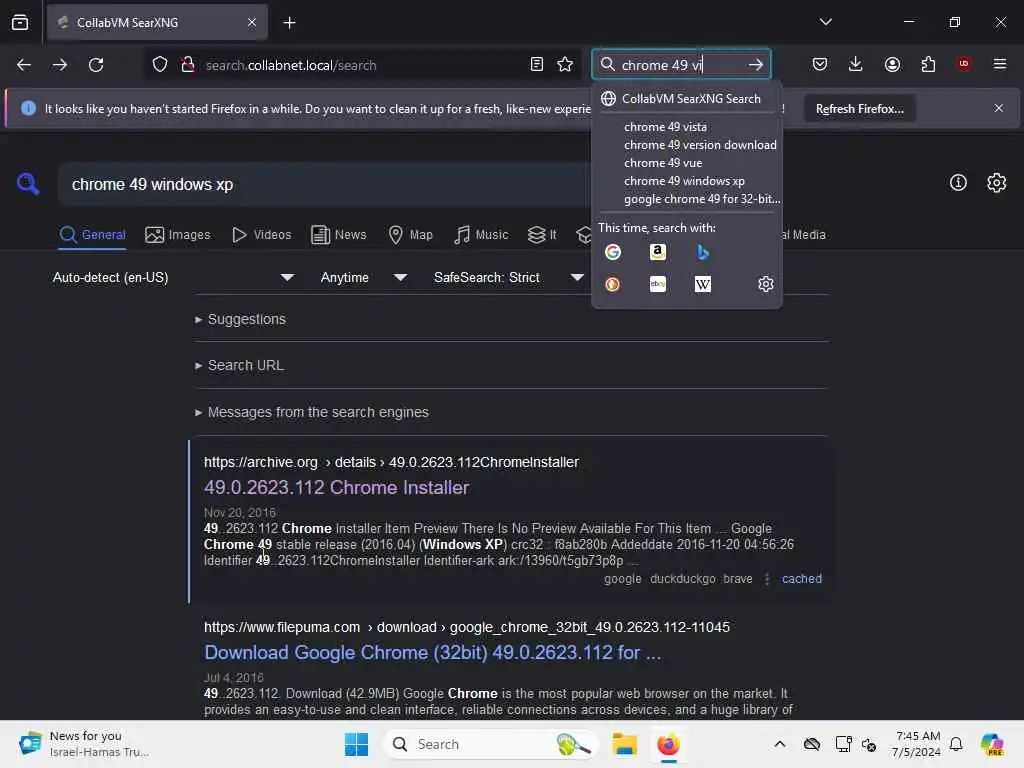The image size is (1024, 768).
Task: Open list all tabs chevron
Action: point(825,22)
